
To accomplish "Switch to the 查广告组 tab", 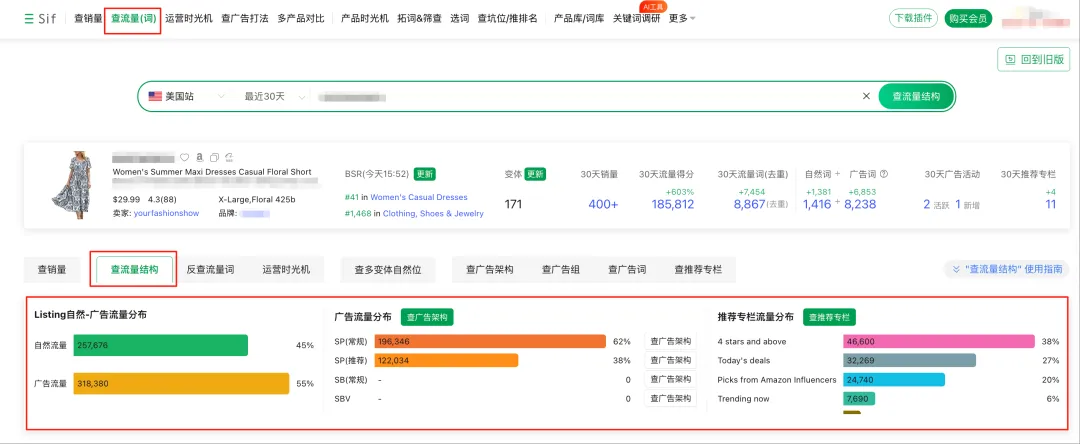I will point(561,270).
